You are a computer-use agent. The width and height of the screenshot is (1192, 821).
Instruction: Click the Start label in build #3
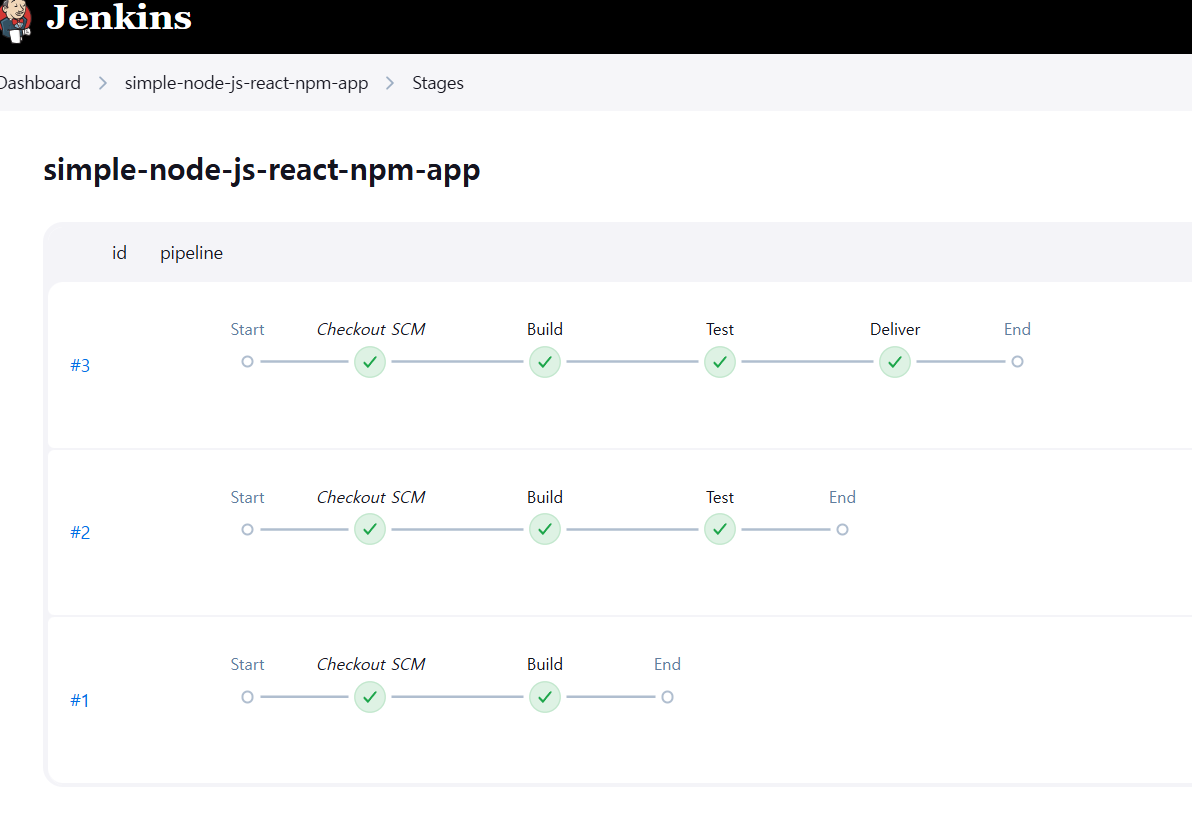click(247, 329)
